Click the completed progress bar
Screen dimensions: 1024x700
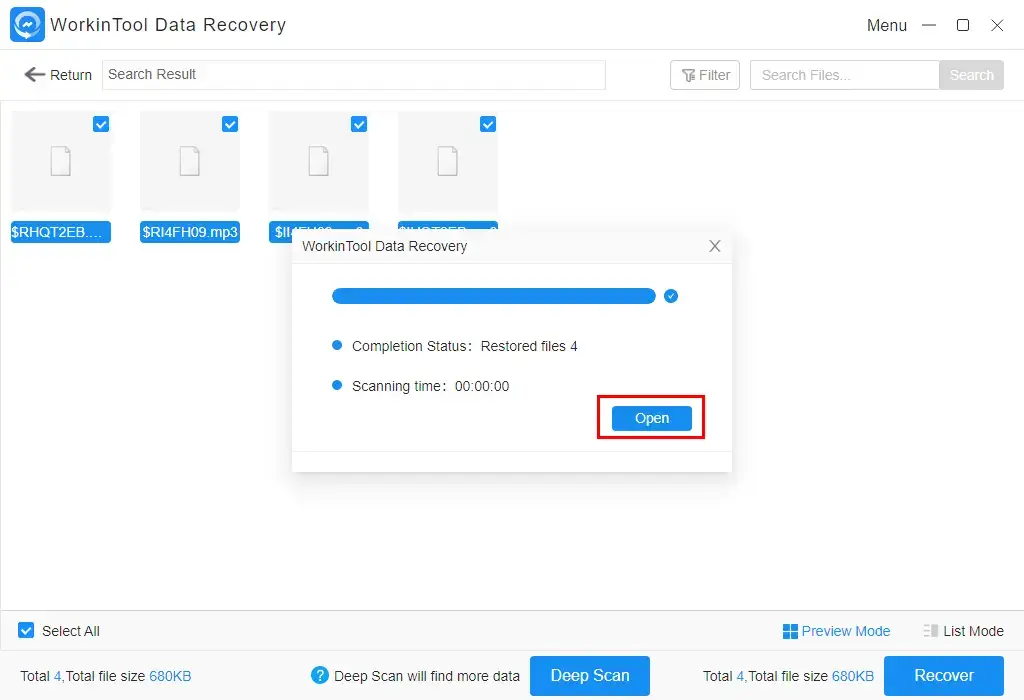[x=494, y=296]
